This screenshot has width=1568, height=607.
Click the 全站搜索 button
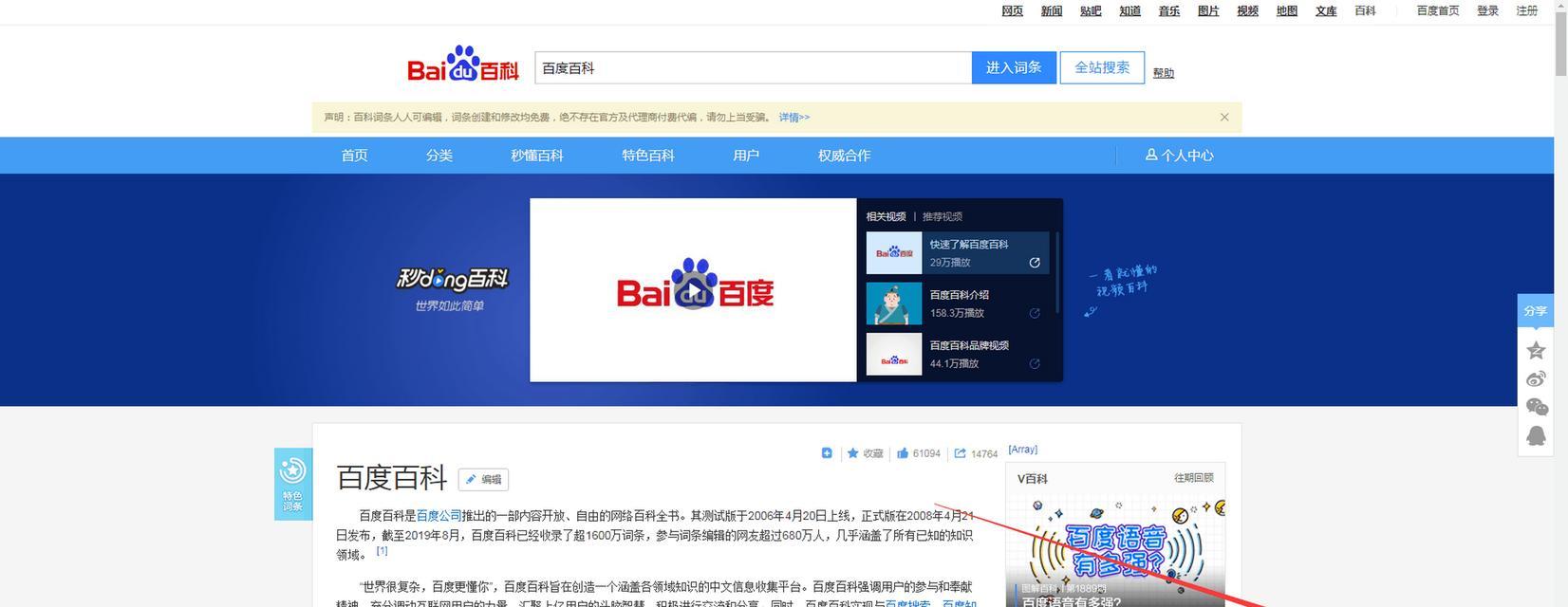pyautogui.click(x=1102, y=68)
